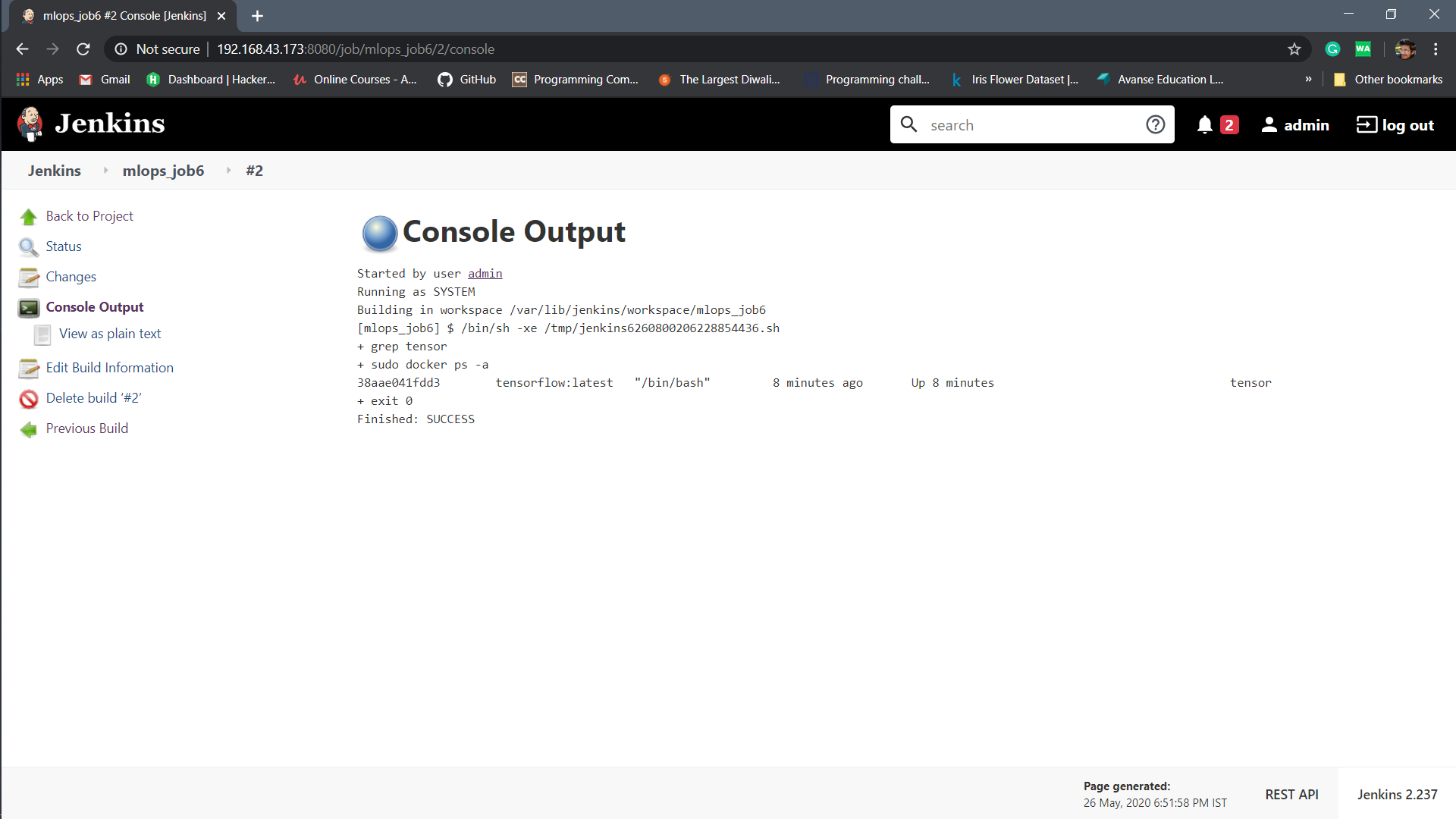Open a new browser tab
Screen dimensions: 1456x819
click(257, 16)
